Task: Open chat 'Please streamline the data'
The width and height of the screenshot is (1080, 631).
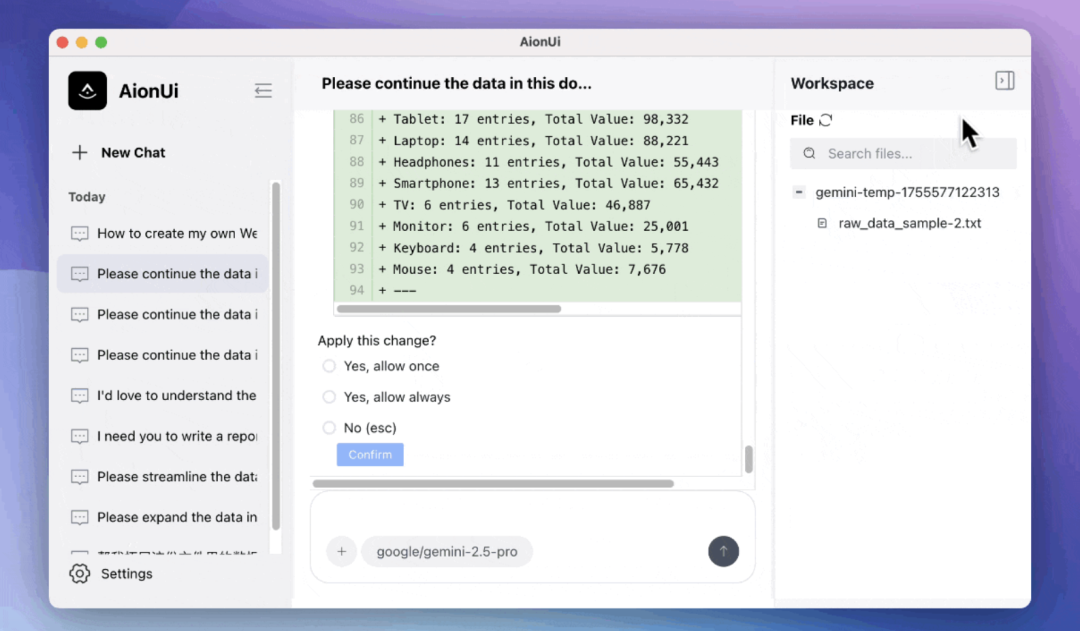Action: tap(163, 477)
